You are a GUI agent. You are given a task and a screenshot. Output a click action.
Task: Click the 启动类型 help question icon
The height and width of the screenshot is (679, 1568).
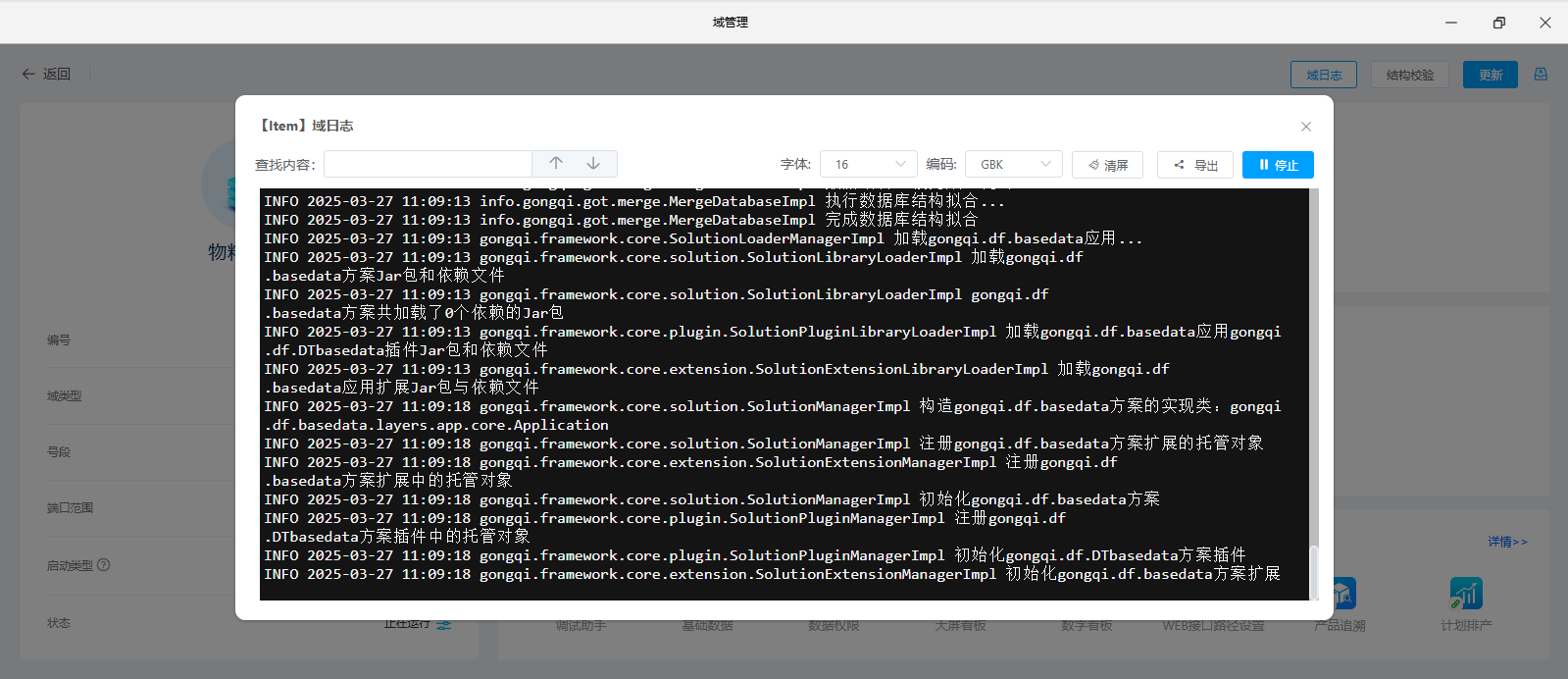coord(104,565)
